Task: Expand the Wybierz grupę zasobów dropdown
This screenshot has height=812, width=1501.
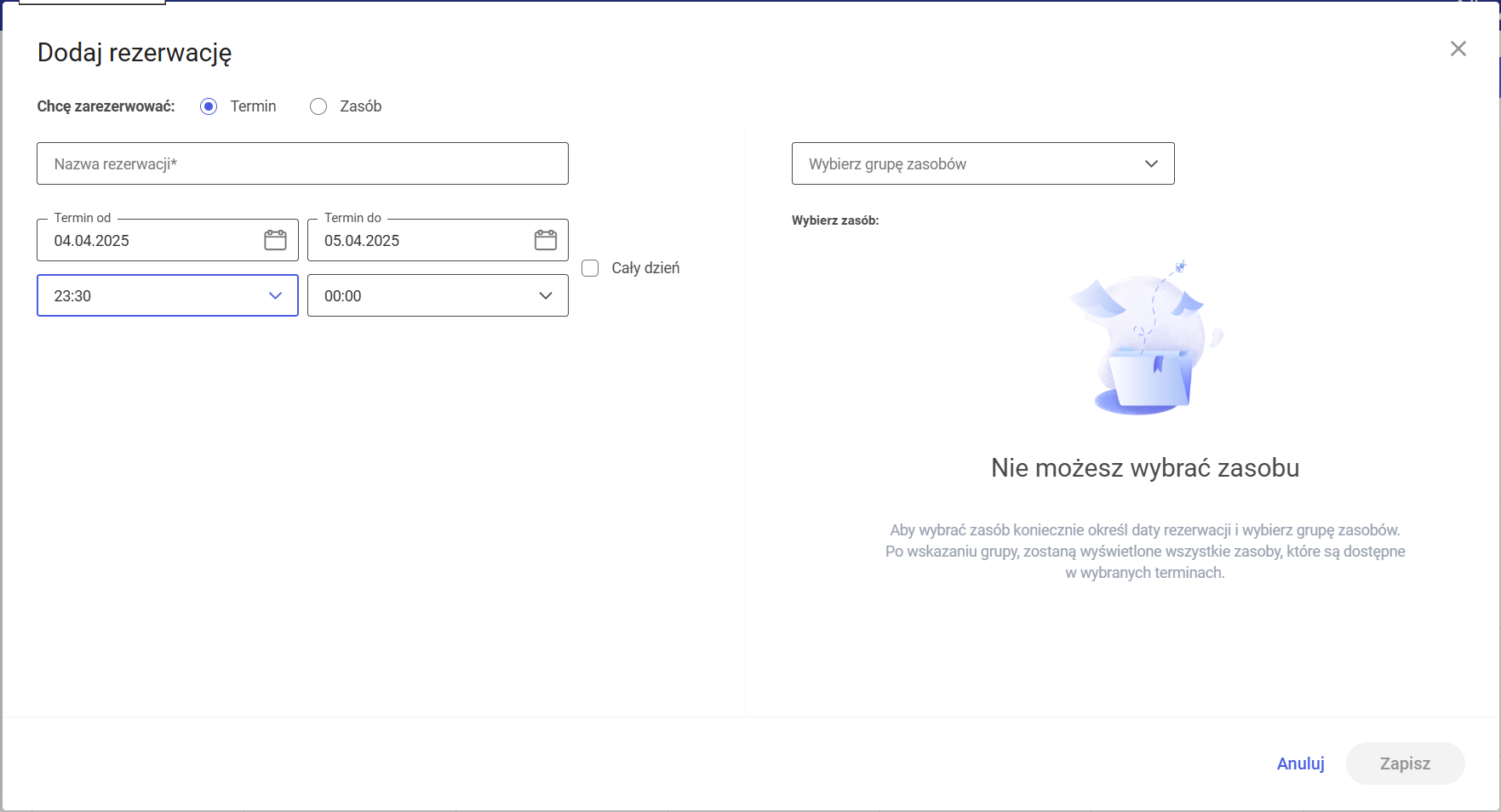Action: [x=983, y=163]
